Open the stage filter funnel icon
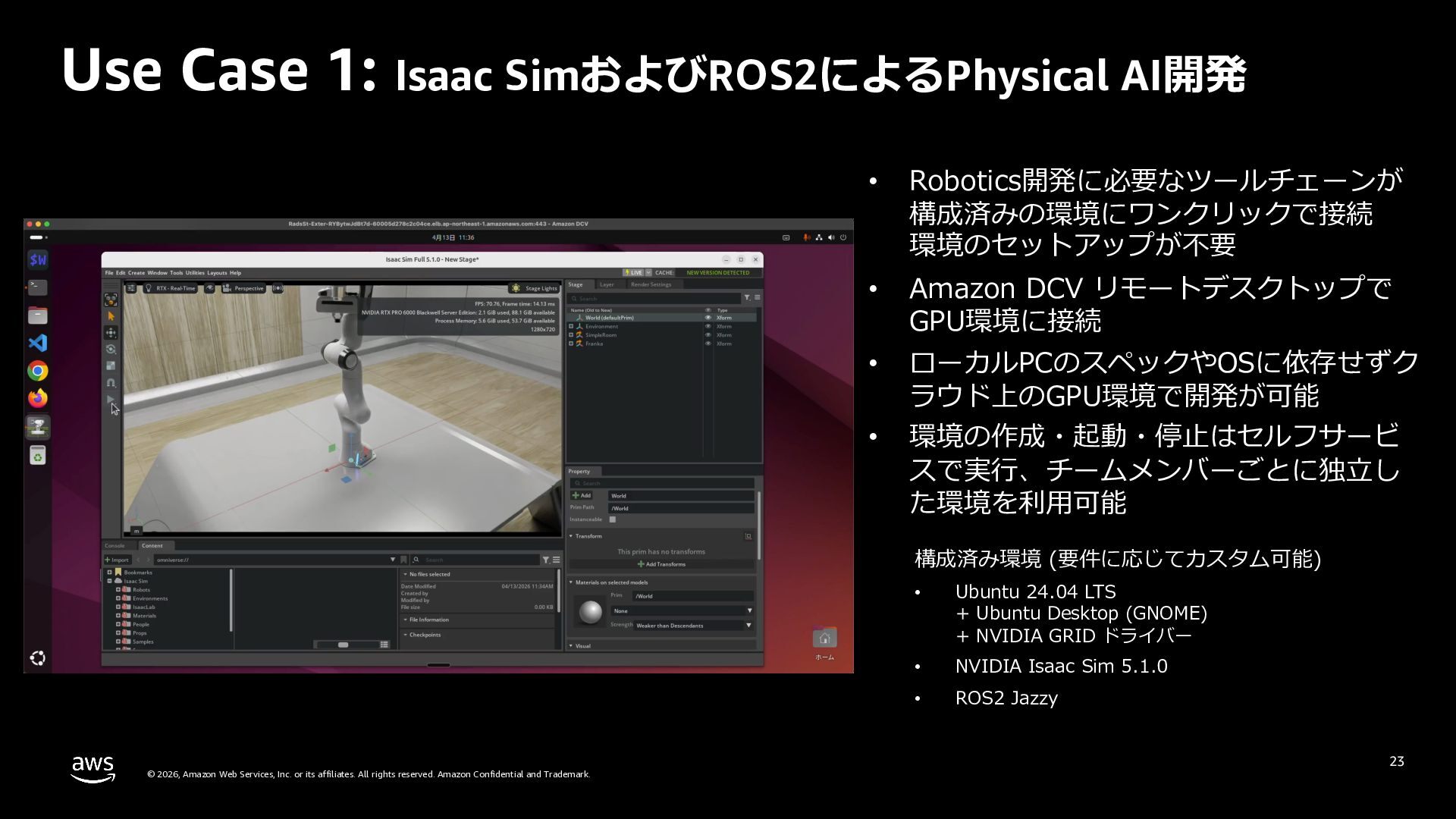1456x819 pixels. (747, 298)
